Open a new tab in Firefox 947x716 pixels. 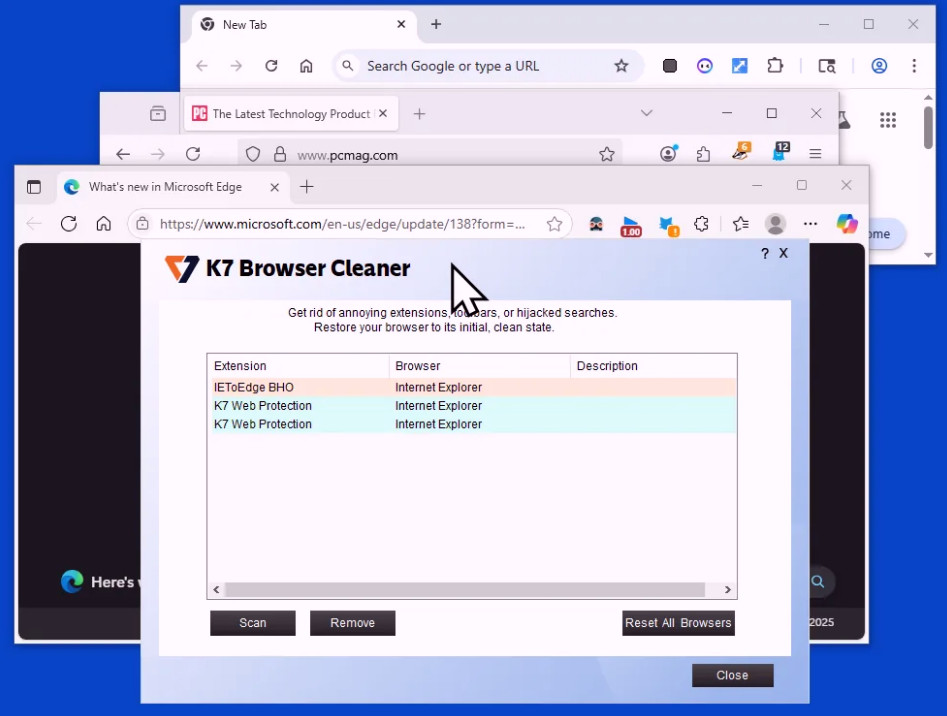coord(419,113)
